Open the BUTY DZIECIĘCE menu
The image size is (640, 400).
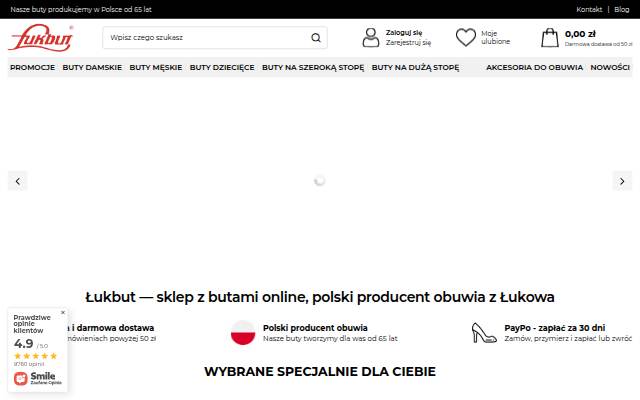click(x=222, y=67)
